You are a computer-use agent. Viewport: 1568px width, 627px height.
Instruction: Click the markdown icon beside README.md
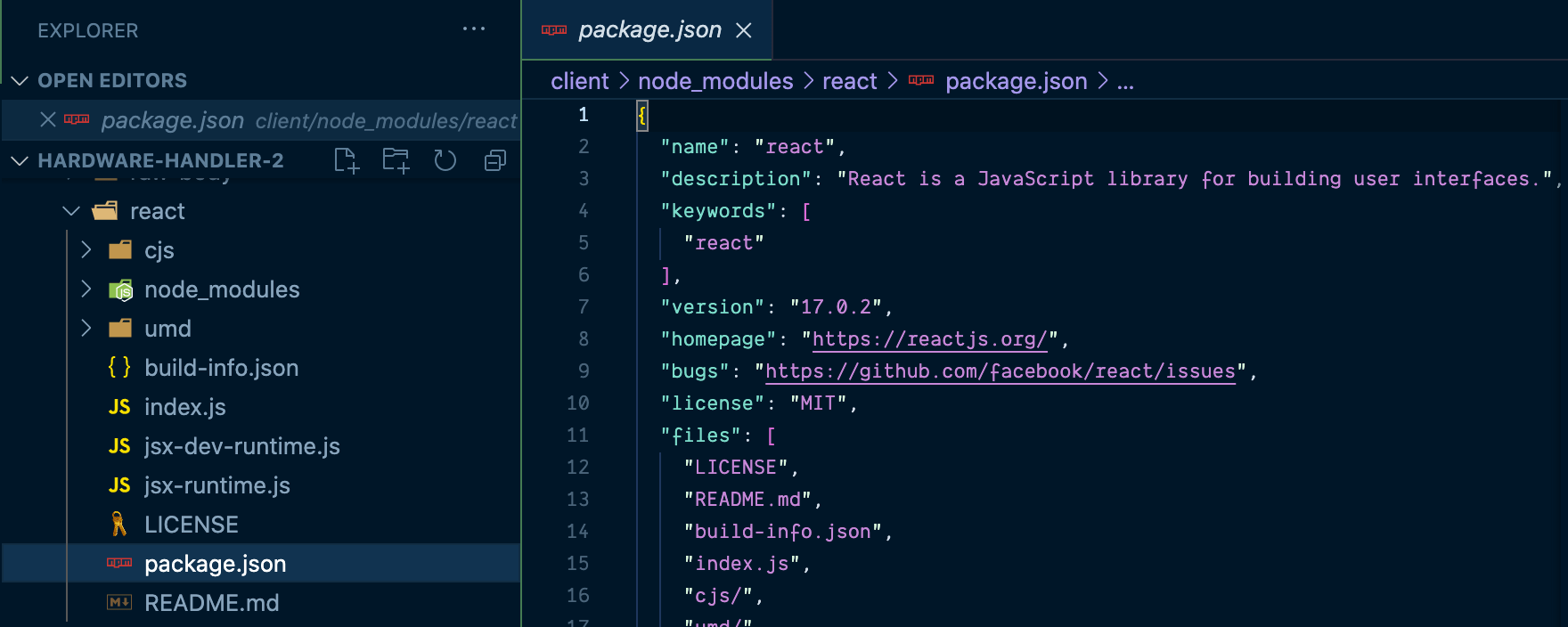click(x=119, y=603)
